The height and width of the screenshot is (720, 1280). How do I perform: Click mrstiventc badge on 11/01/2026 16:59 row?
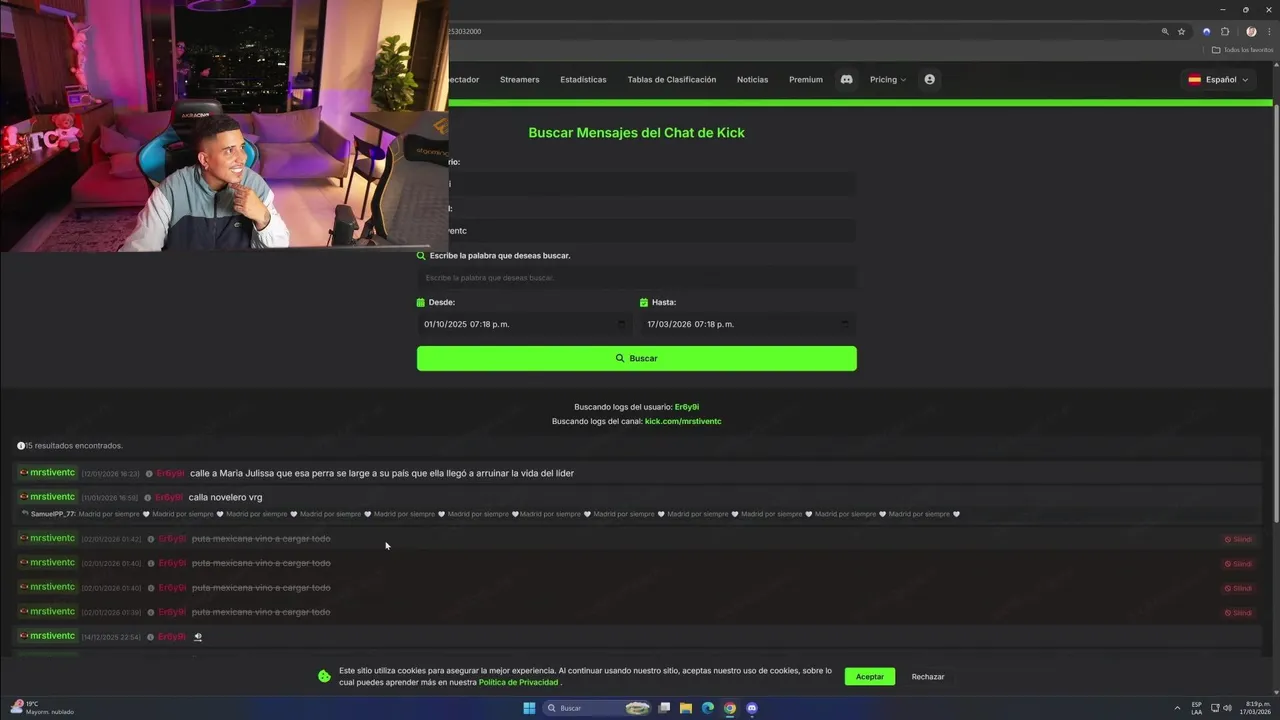point(47,497)
